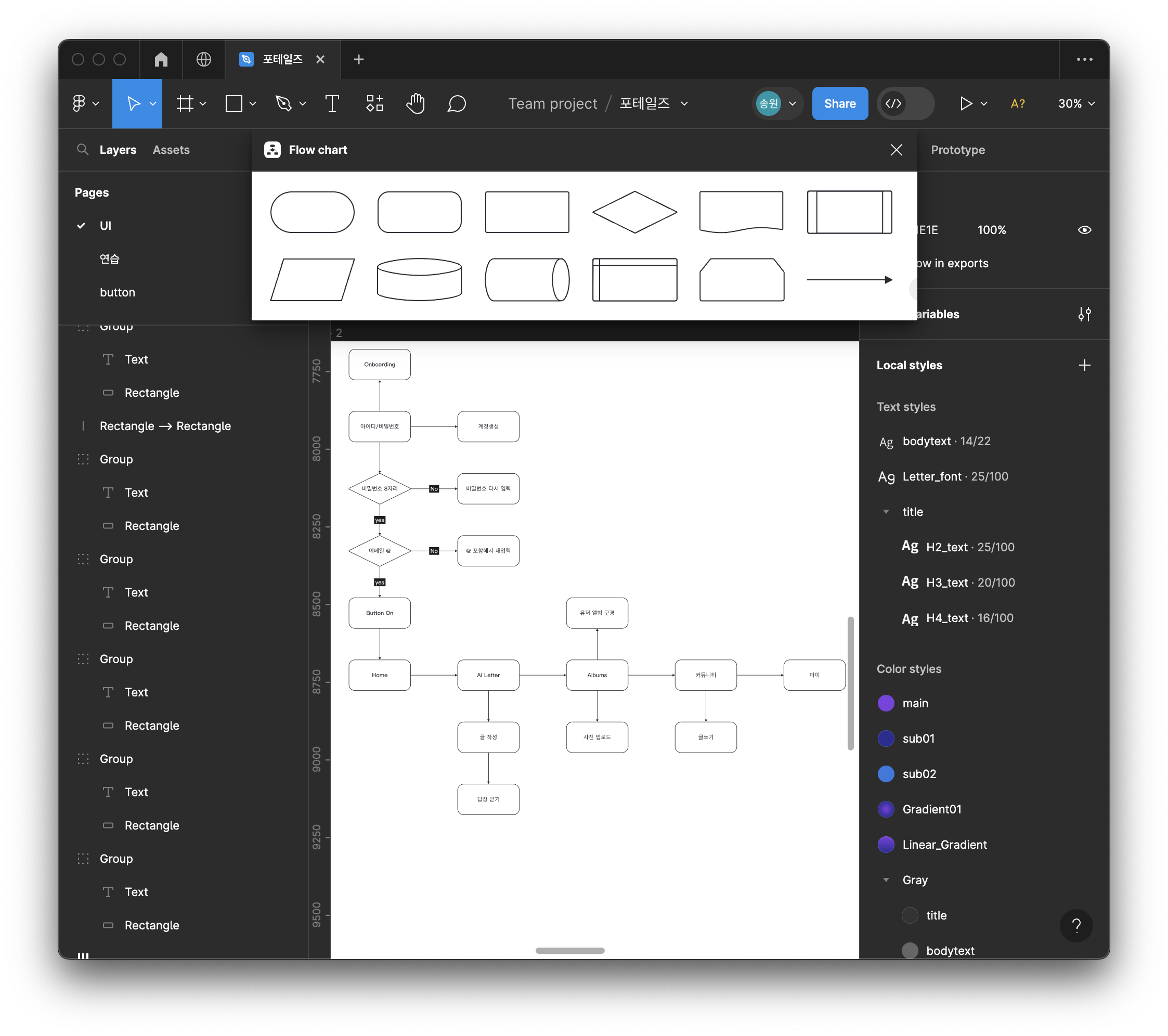Select the sub02 color style swatch
1168x1036 pixels.
[886, 774]
